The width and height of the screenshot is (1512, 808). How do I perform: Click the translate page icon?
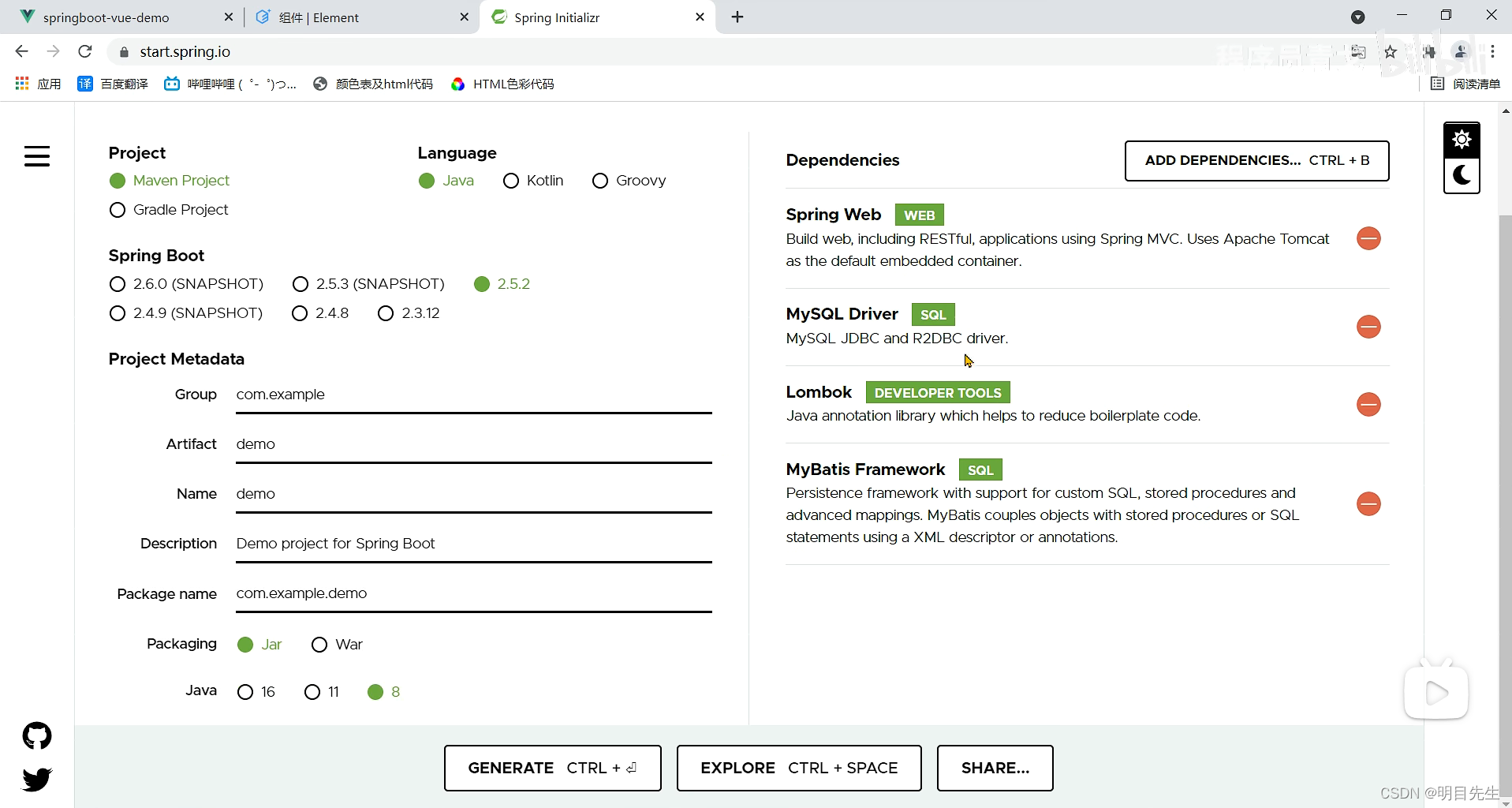[1358, 52]
